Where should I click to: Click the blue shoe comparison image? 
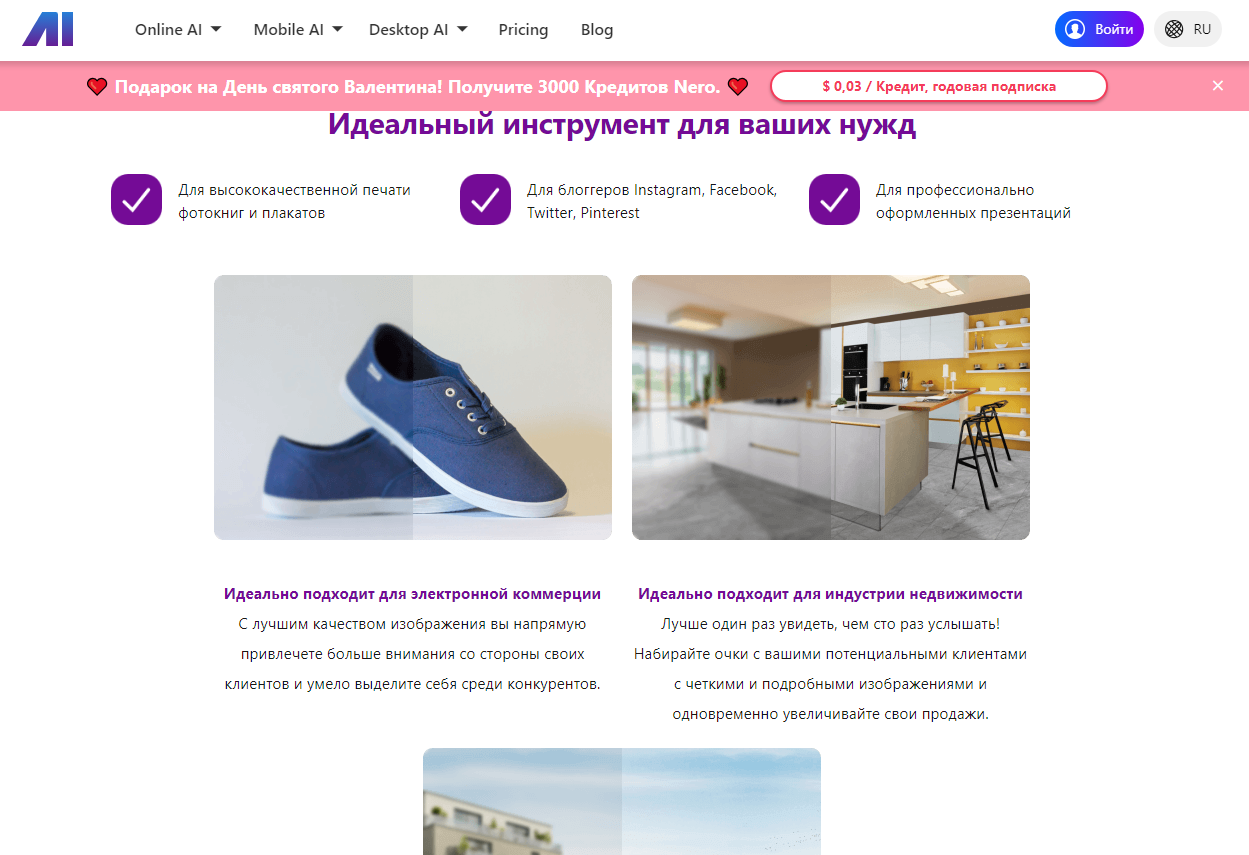point(413,407)
